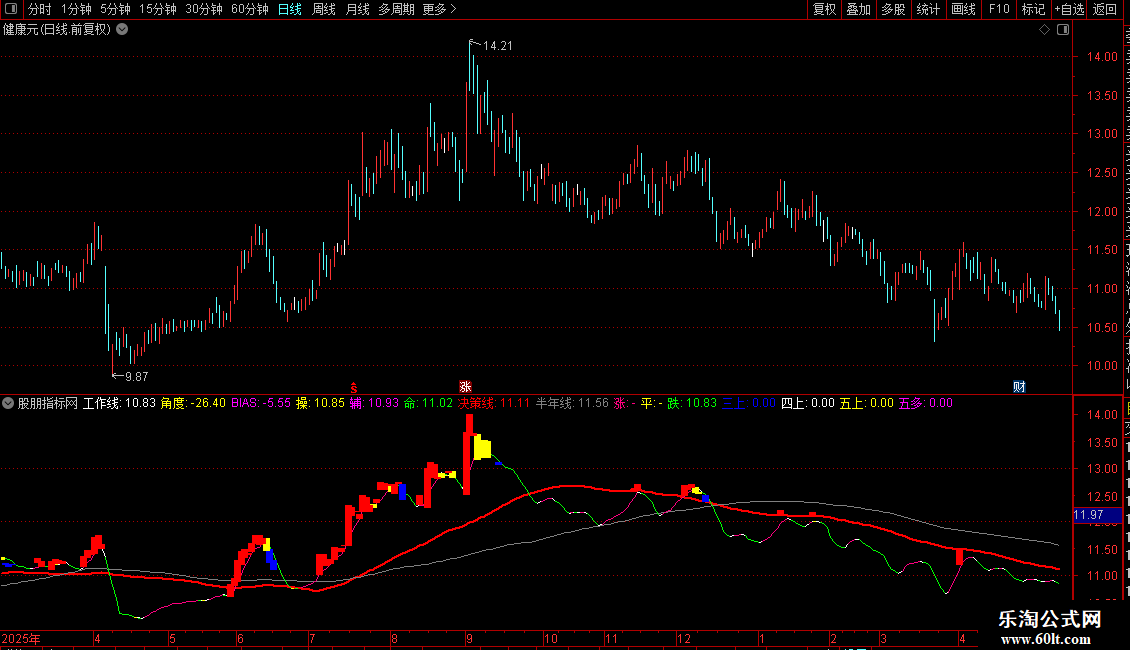Toggle the right side panel icon
Viewport: 1130px width, 650px height.
tap(1063, 30)
